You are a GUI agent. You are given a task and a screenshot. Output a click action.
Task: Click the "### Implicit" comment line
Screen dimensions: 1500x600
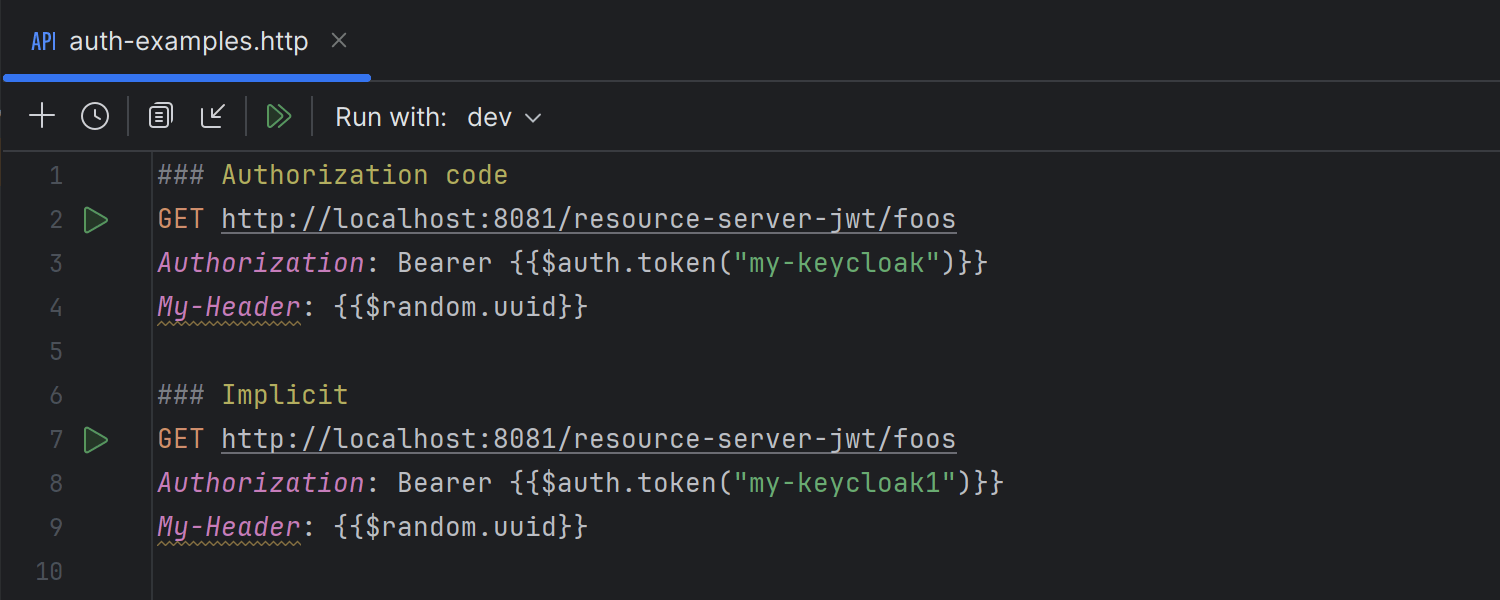pos(253,395)
